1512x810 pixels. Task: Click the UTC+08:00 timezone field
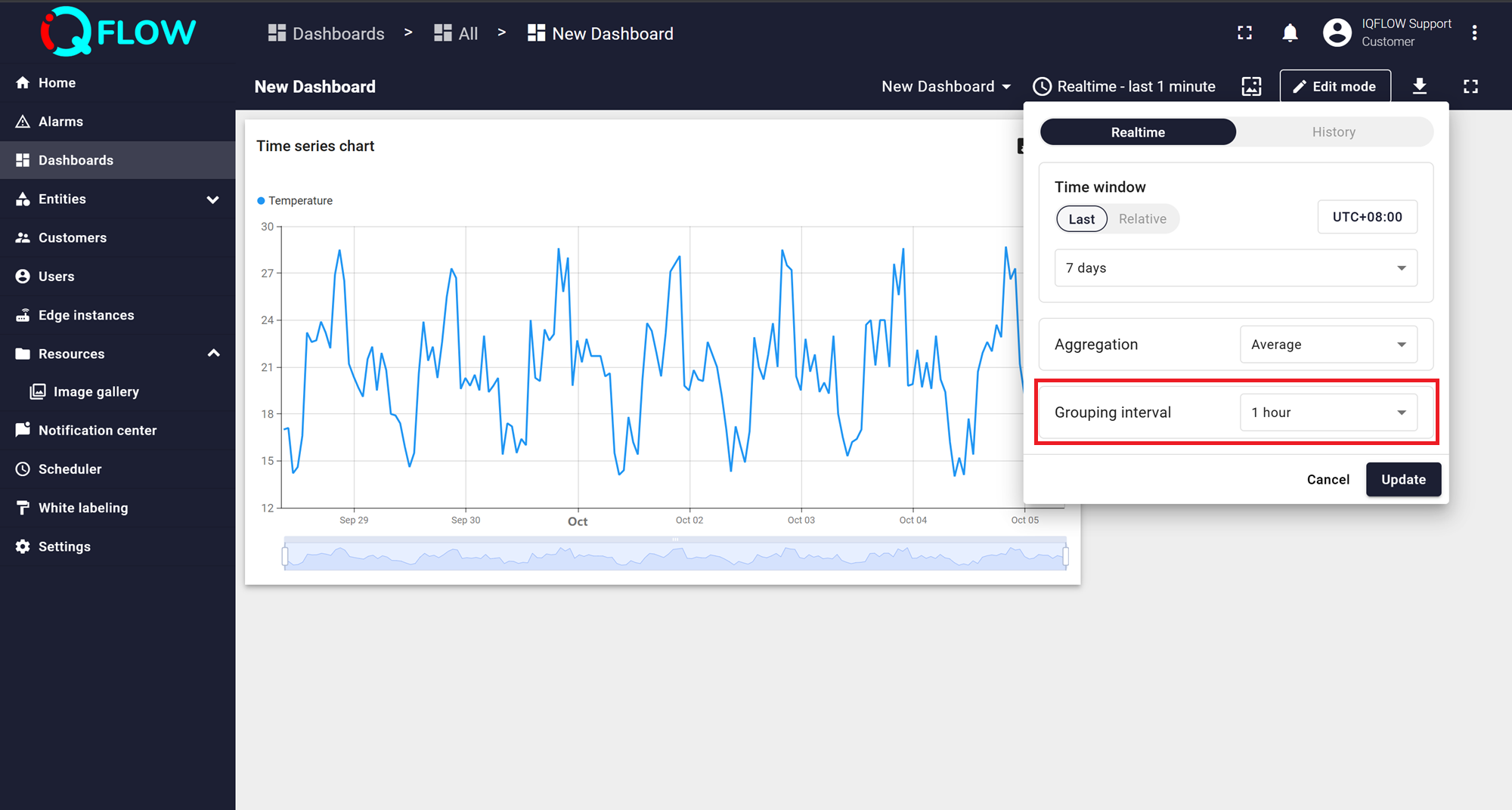(x=1366, y=218)
